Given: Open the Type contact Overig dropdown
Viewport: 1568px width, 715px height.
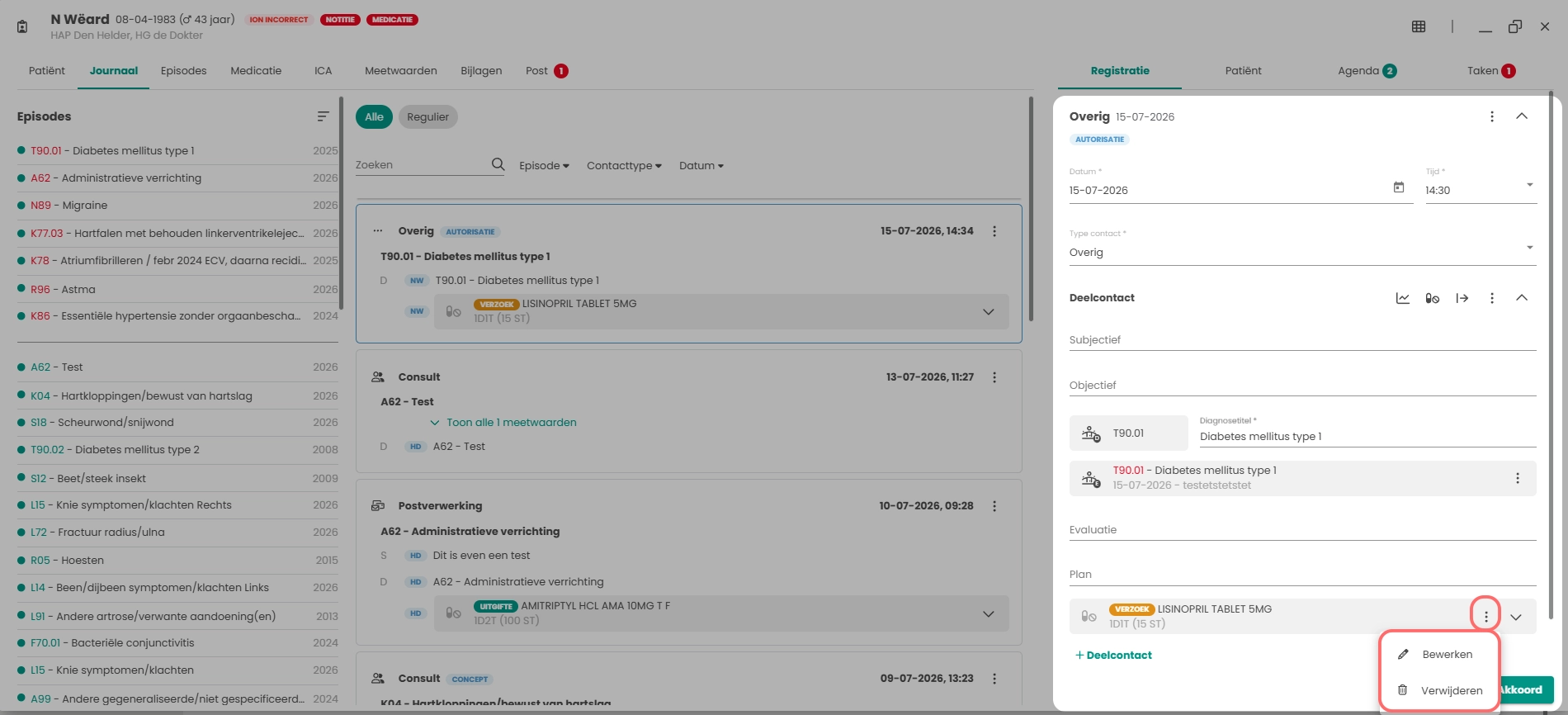Looking at the screenshot, I should (1302, 251).
